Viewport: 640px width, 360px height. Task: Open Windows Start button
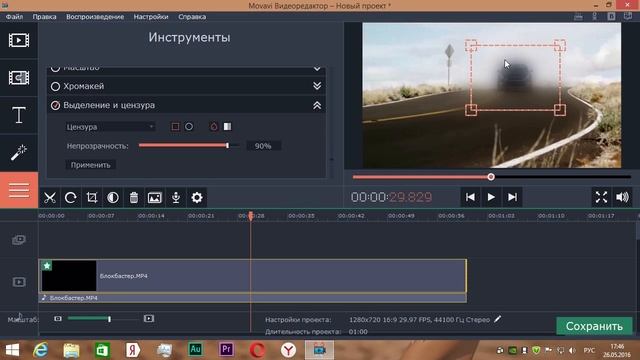[12, 350]
